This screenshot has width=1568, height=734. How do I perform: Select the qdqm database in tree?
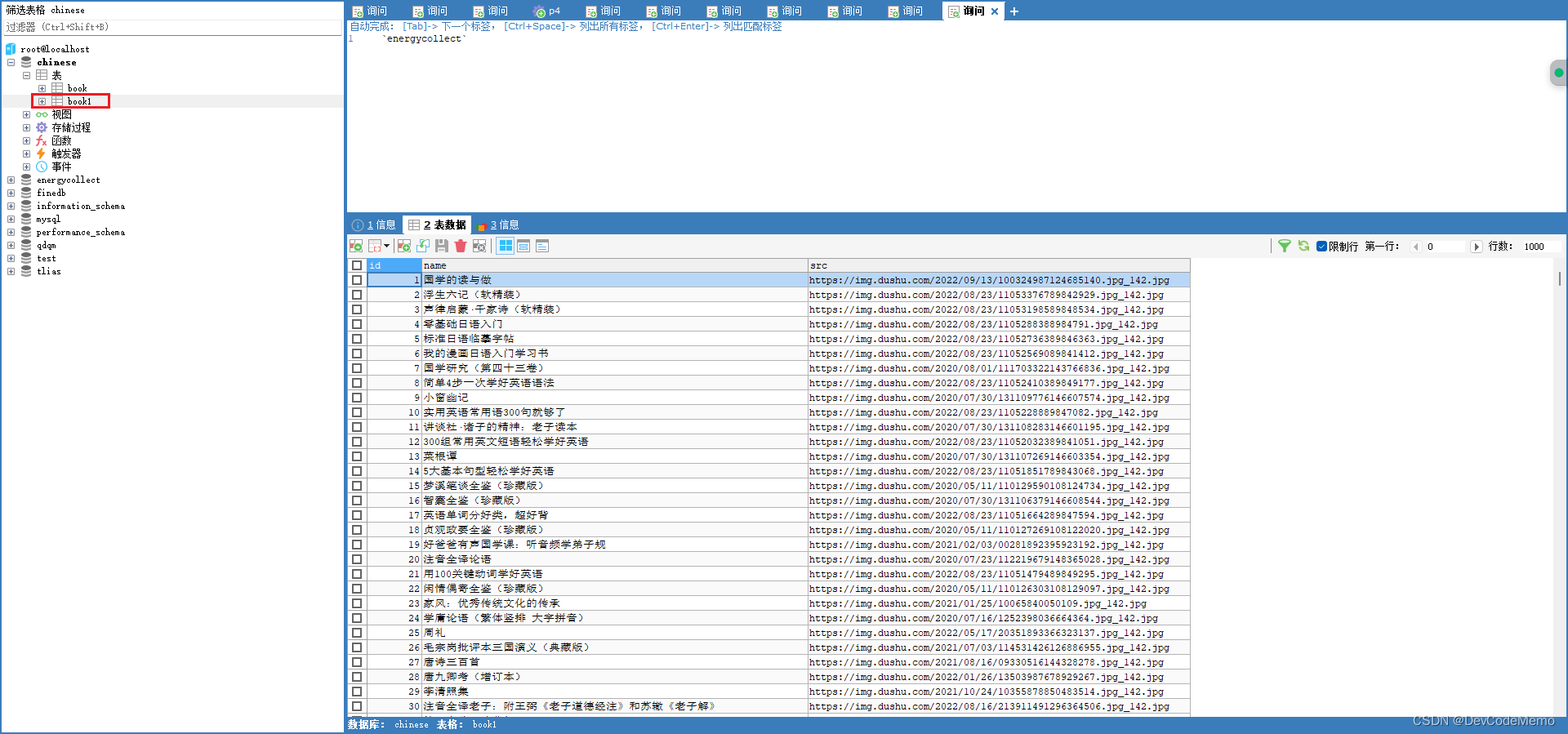pyautogui.click(x=46, y=245)
